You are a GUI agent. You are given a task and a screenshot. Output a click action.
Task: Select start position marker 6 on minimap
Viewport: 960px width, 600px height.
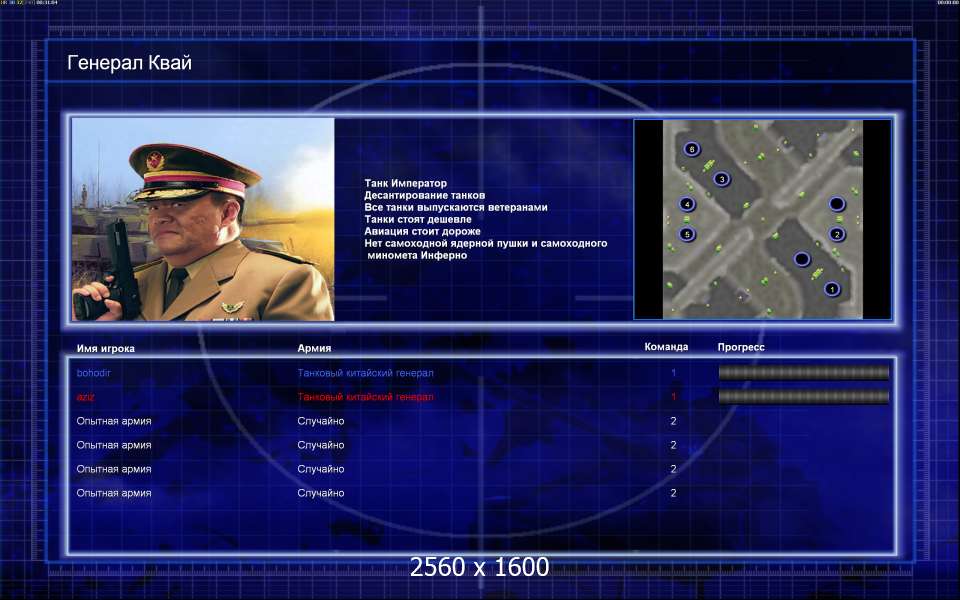click(691, 149)
